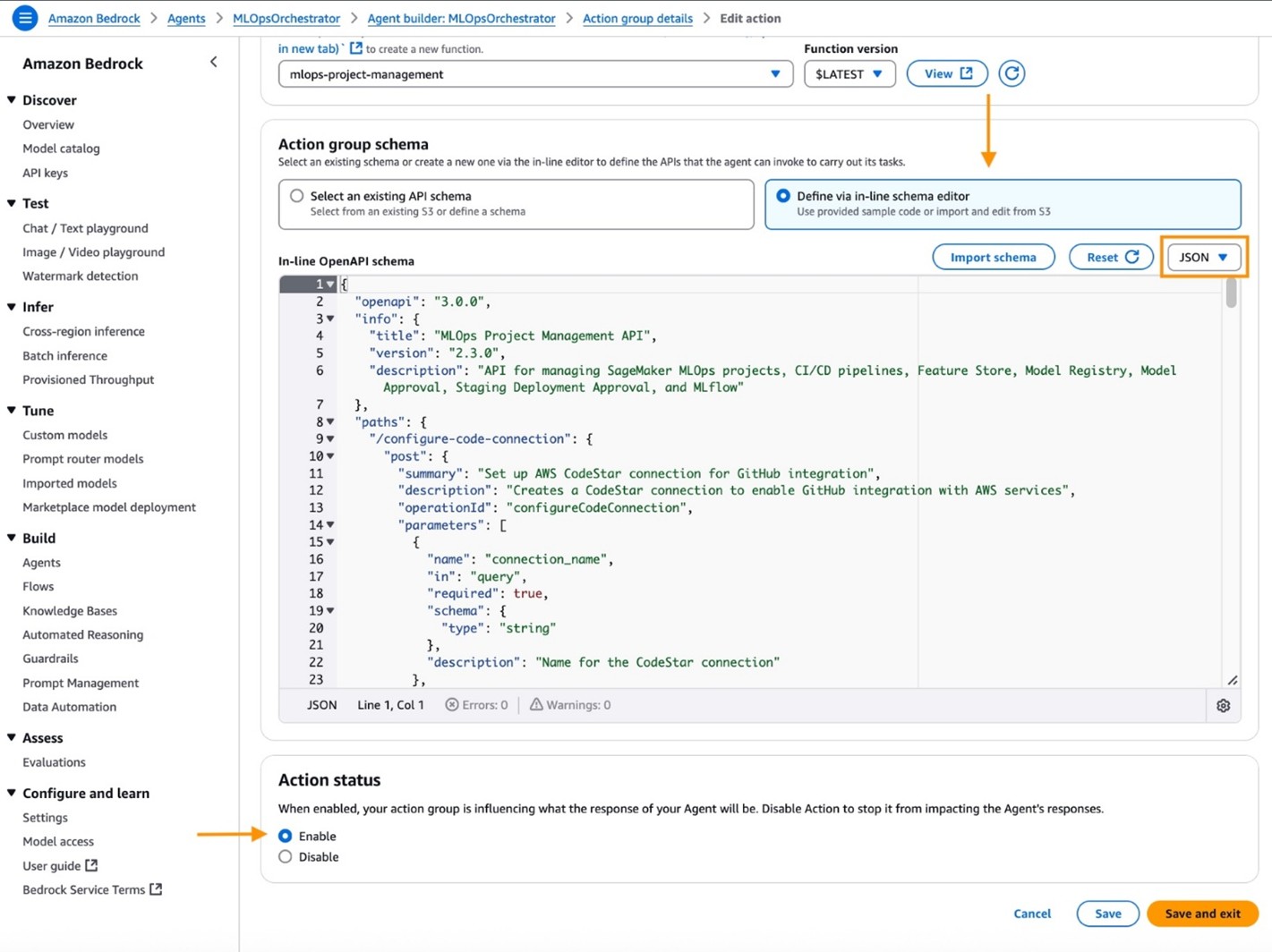1272x952 pixels.
Task: Collapse the Amazon Bedrock navigation sidebar chevron
Action: pos(214,62)
